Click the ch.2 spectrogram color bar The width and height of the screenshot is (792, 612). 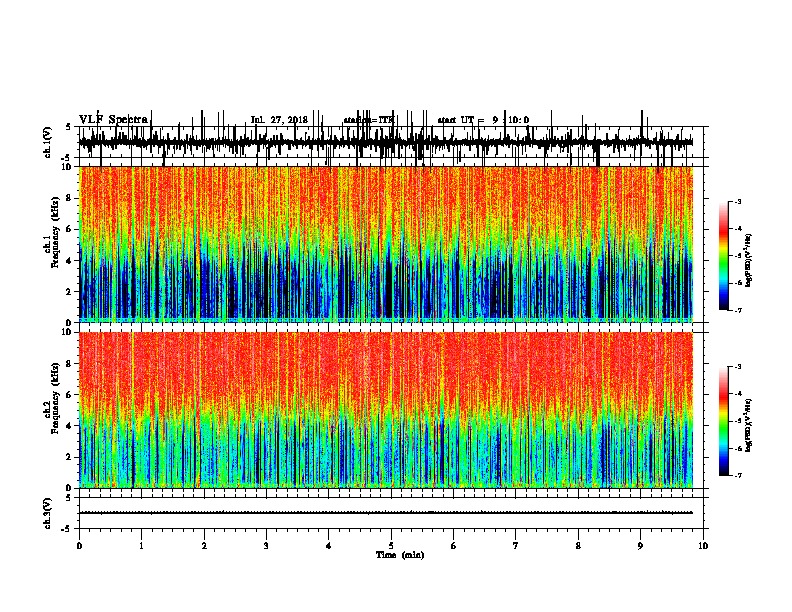point(724,421)
